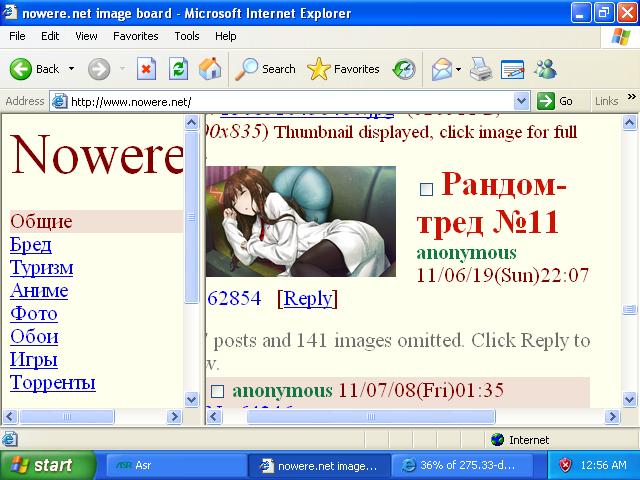This screenshot has width=640, height=480.
Task: Click the main frame scroll-down arrow
Action: 629,399
